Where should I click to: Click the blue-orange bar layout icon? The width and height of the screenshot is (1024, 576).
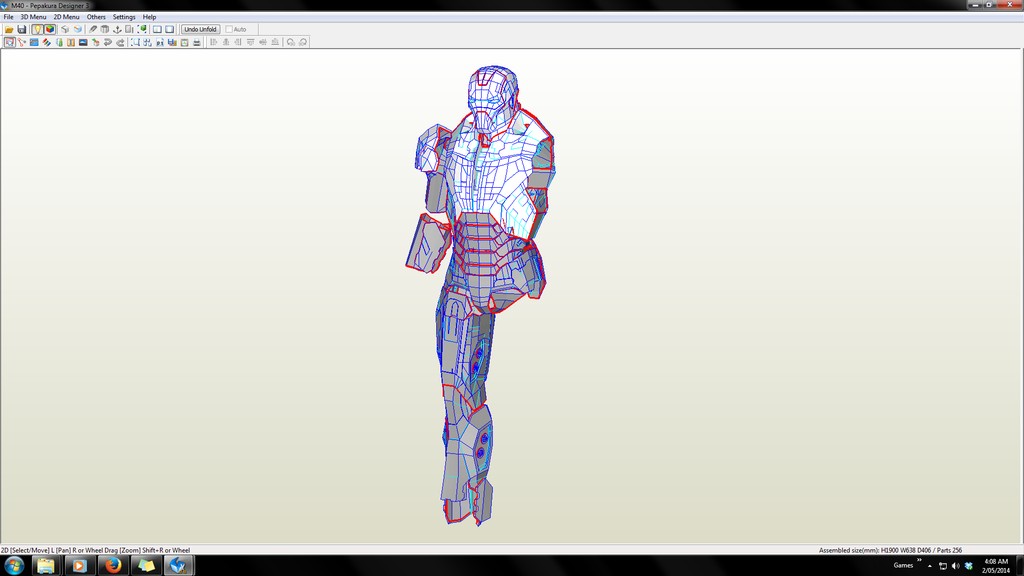click(x=172, y=42)
